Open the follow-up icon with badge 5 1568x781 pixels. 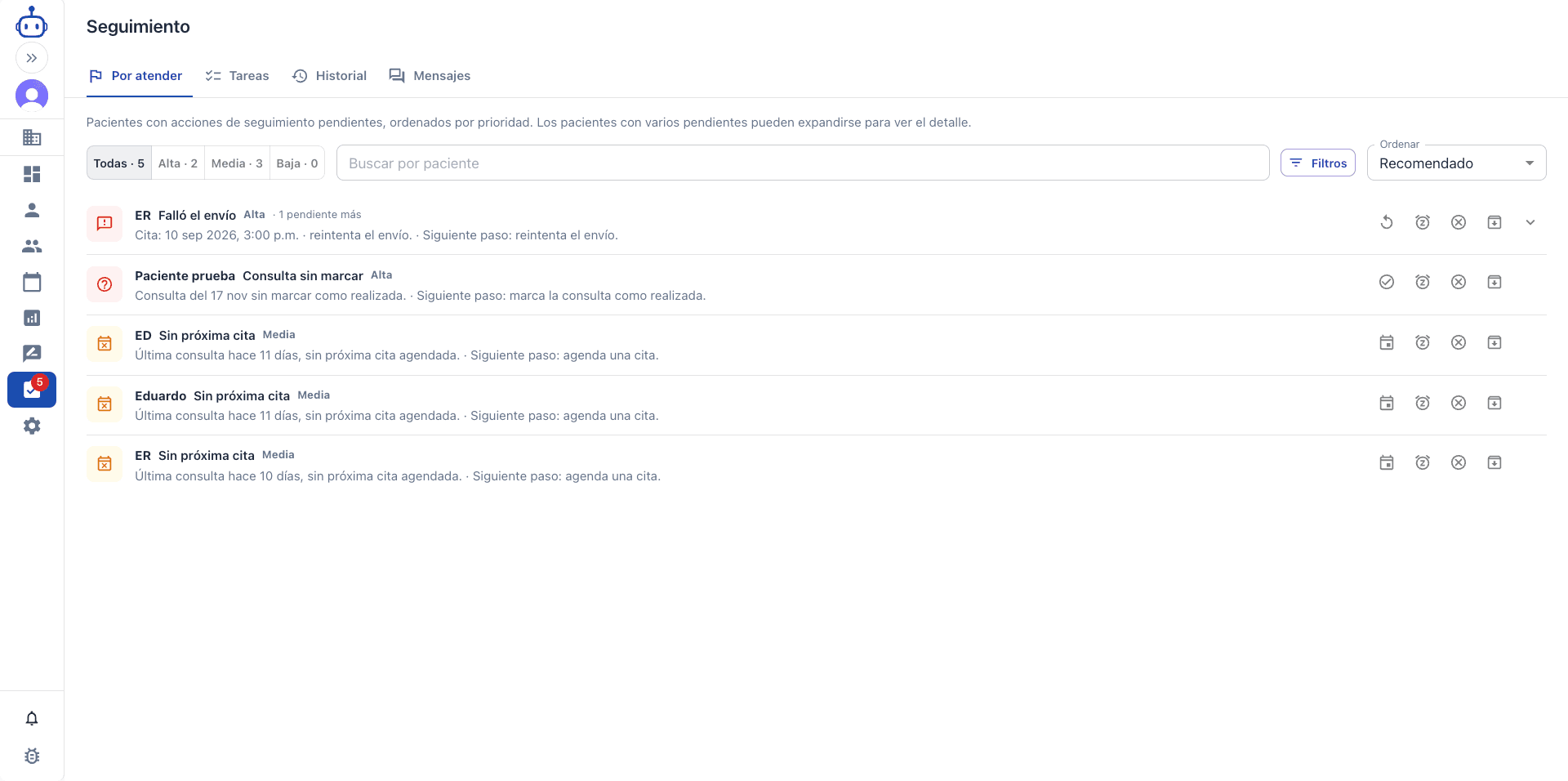click(32, 390)
